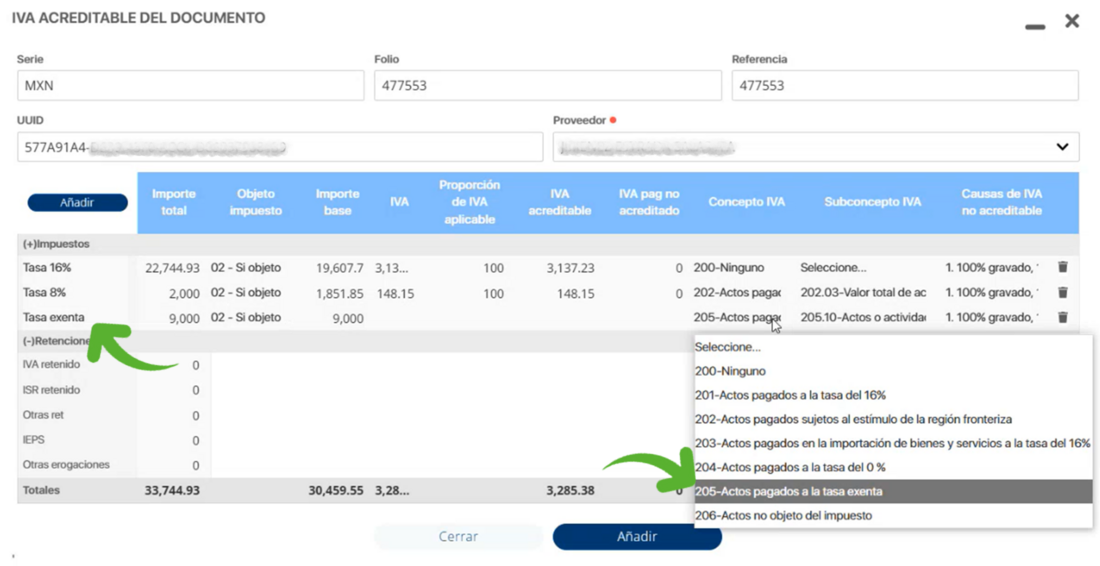
Task: Pick 200-Ninguno in the dropdown list
Action: coord(731,371)
